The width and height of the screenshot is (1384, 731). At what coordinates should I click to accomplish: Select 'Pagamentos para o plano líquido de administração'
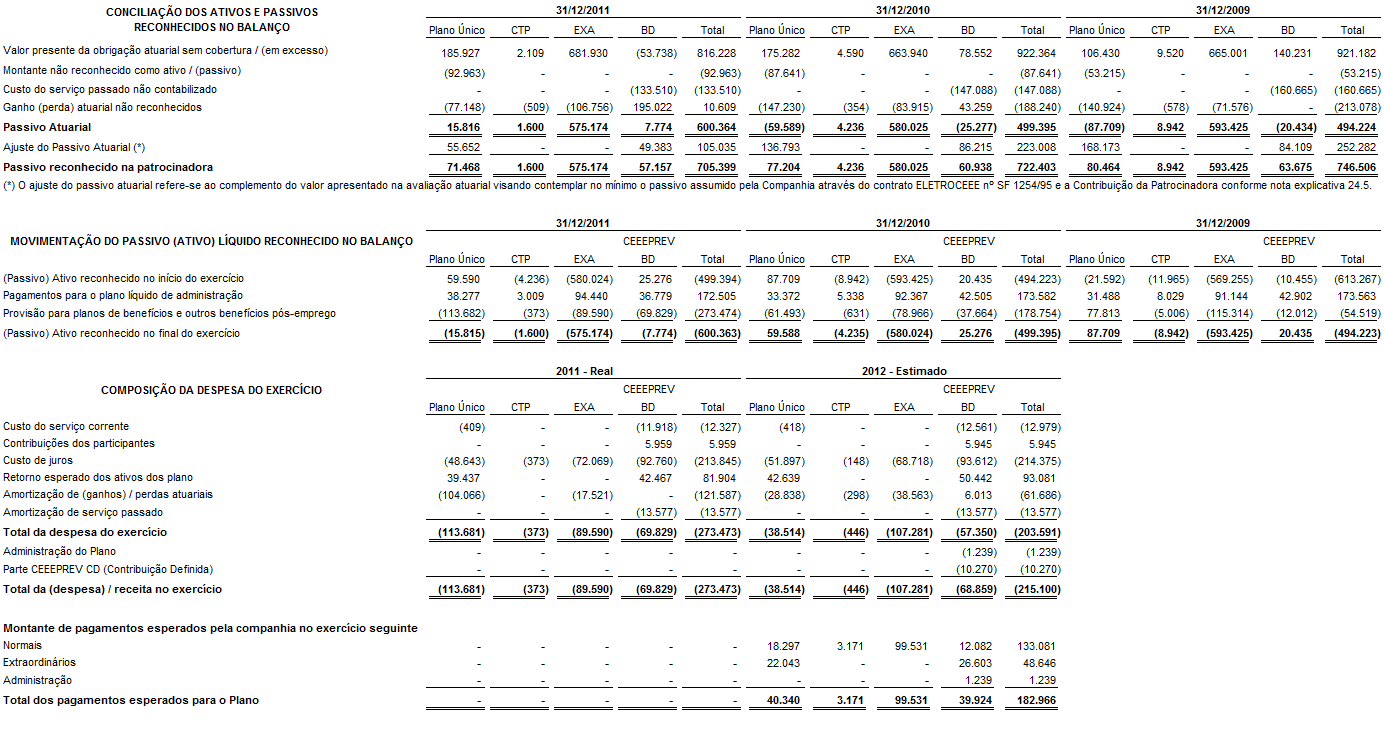[x=123, y=295]
